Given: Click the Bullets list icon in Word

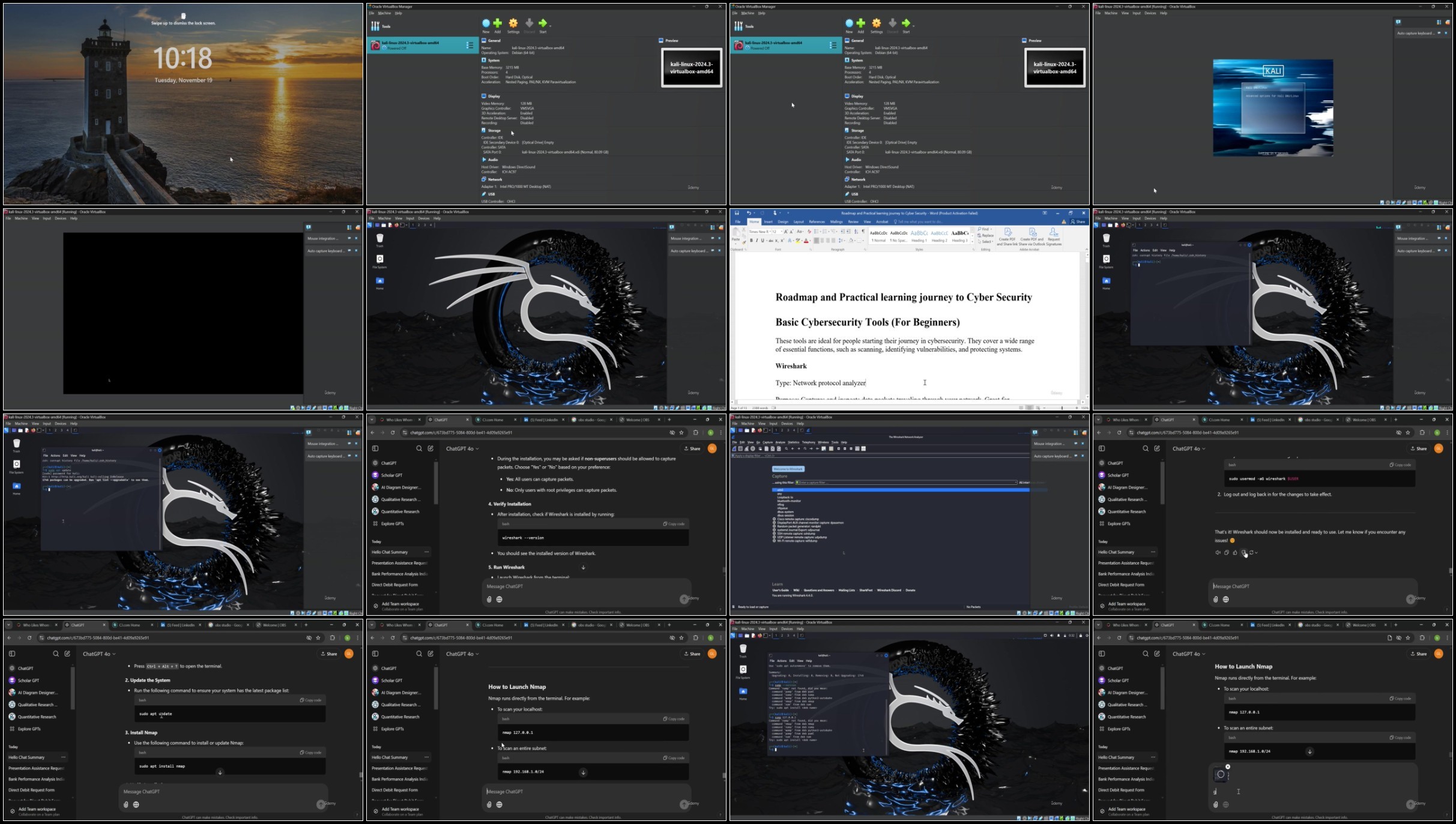Looking at the screenshot, I should click(816, 231).
